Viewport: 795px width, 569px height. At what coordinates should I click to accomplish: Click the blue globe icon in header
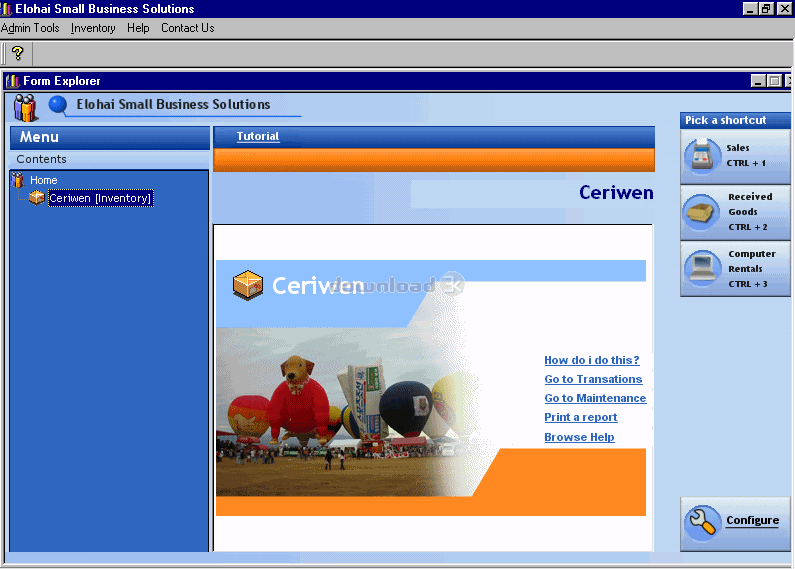[x=58, y=104]
